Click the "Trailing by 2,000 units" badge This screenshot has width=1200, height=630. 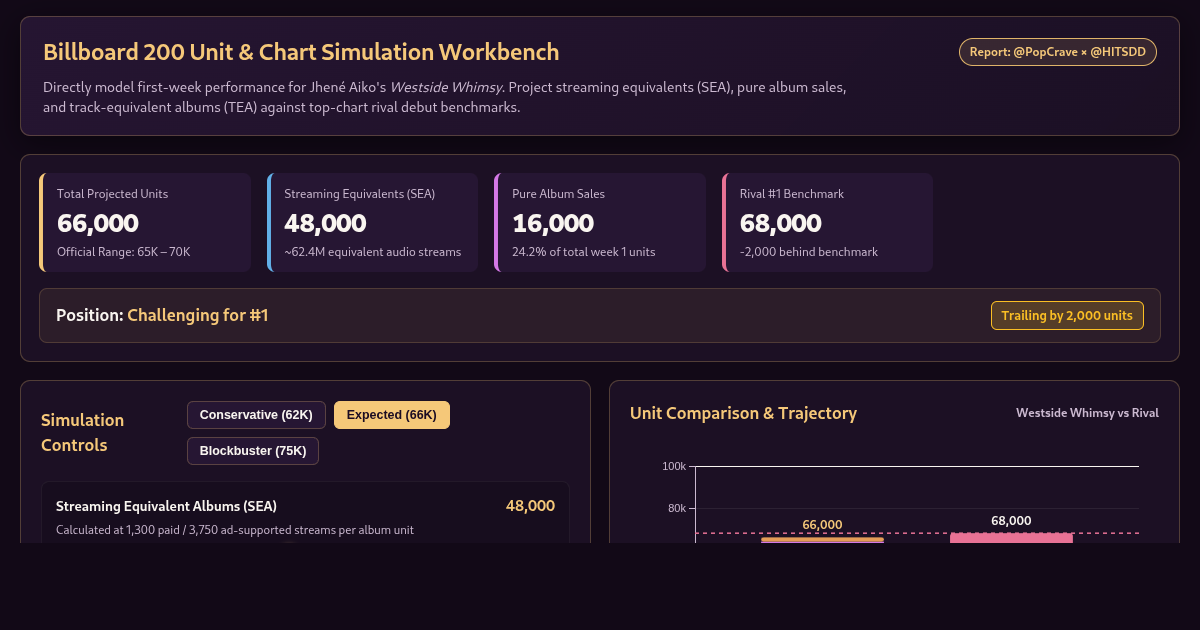coord(1067,315)
